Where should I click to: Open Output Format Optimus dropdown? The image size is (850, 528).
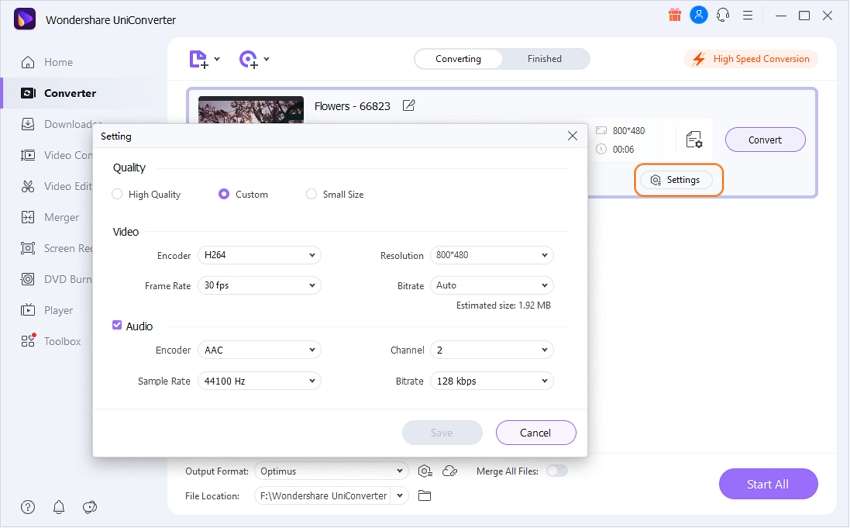331,471
